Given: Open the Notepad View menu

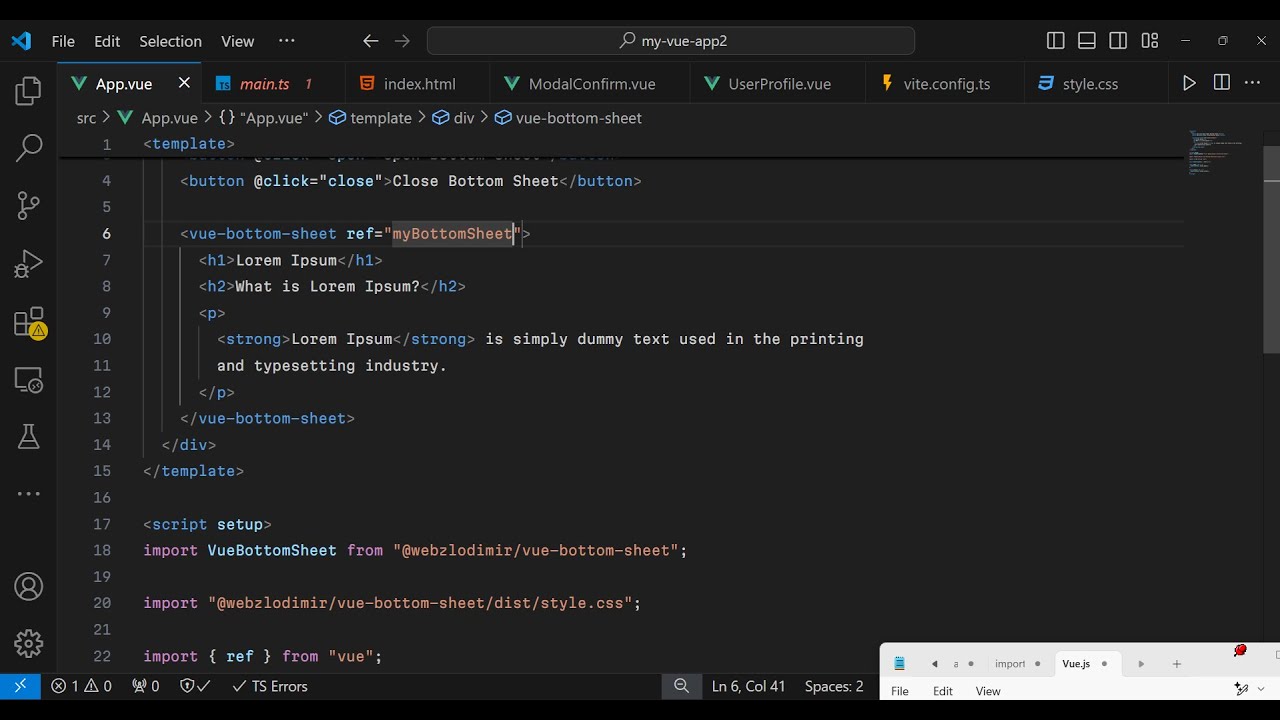Looking at the screenshot, I should (988, 691).
